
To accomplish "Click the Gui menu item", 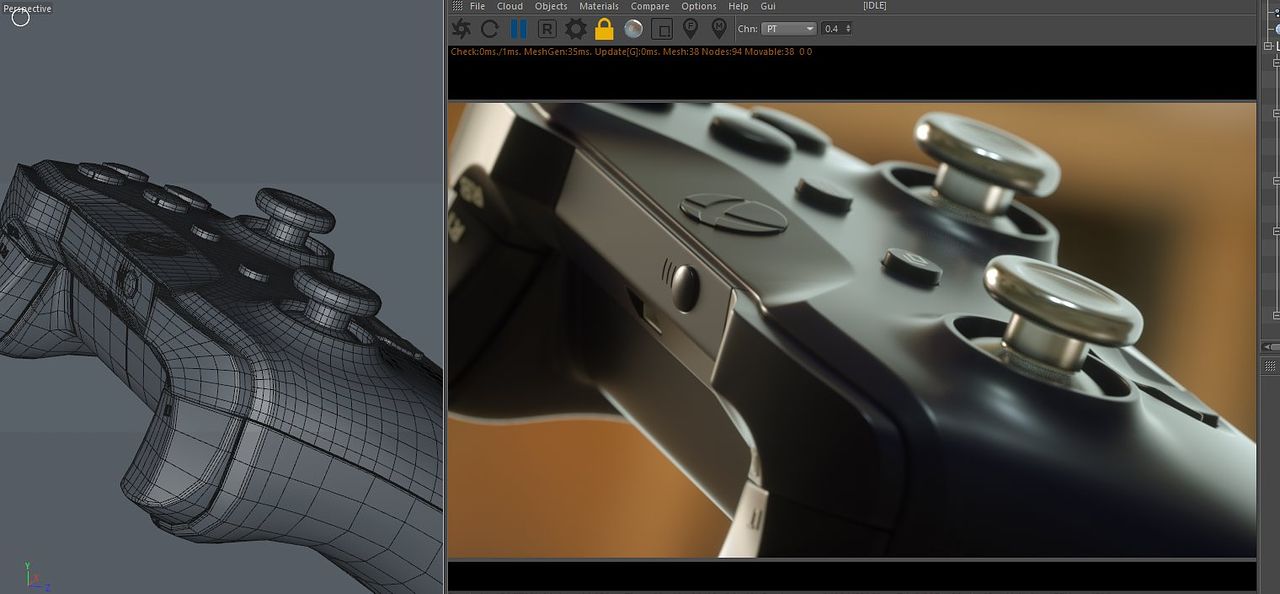I will coord(768,6).
